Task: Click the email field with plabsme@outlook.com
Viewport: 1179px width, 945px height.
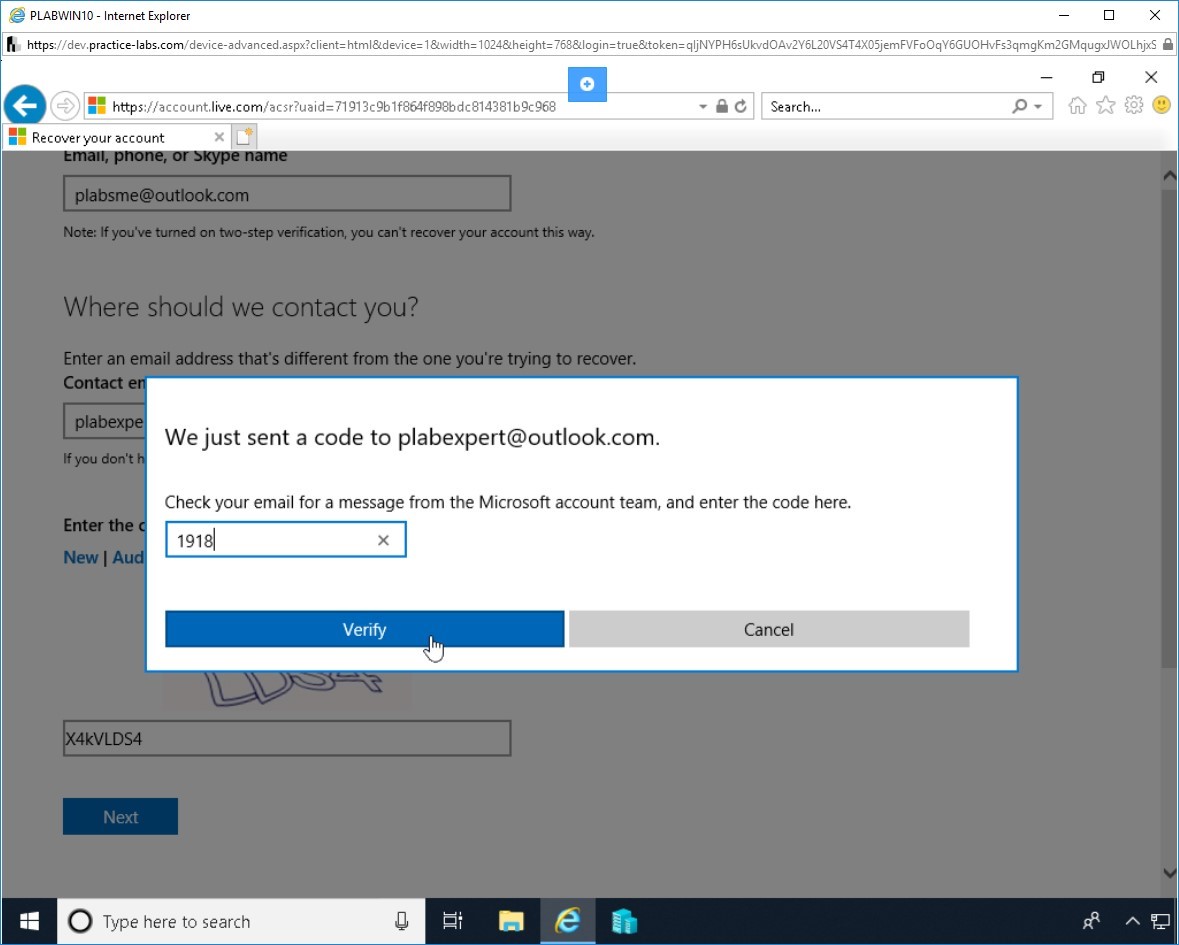Action: (x=287, y=194)
